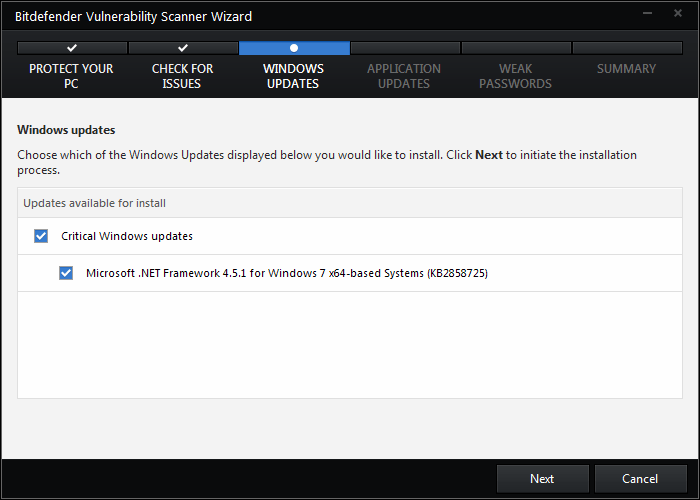Click the Cancel button
700x500 pixels.
[x=640, y=479]
